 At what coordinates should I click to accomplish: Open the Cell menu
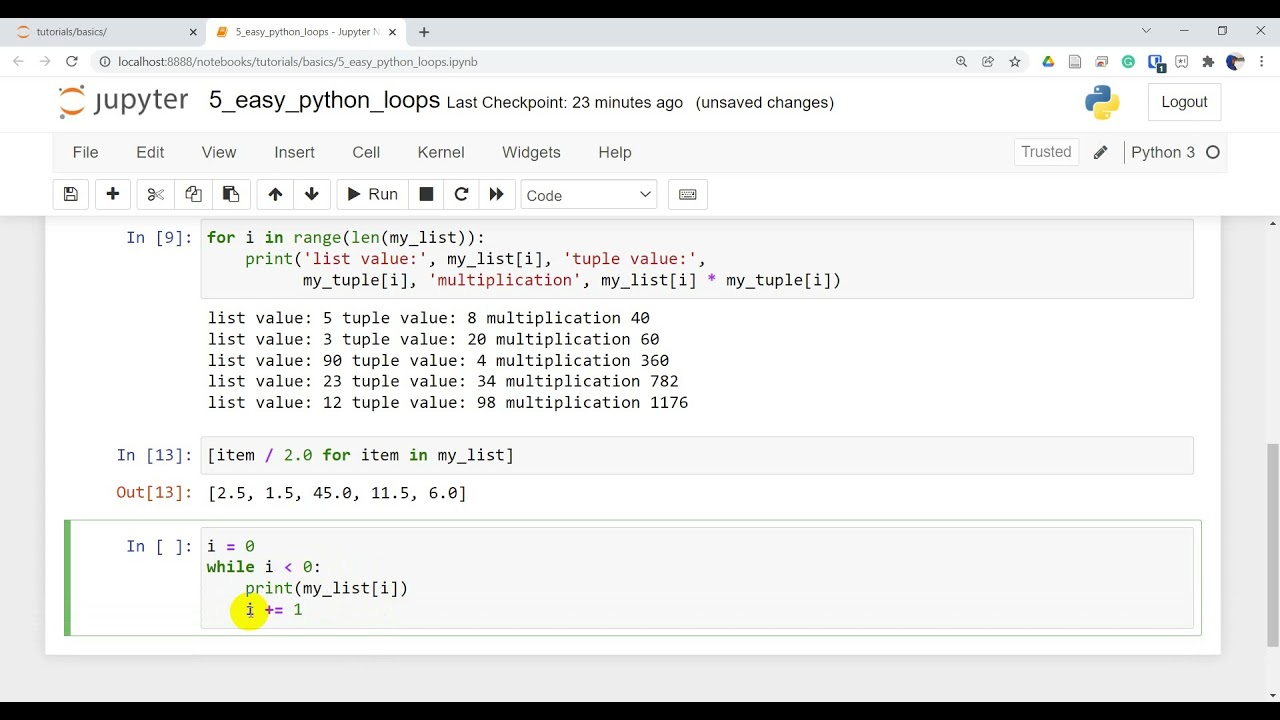[x=366, y=152]
